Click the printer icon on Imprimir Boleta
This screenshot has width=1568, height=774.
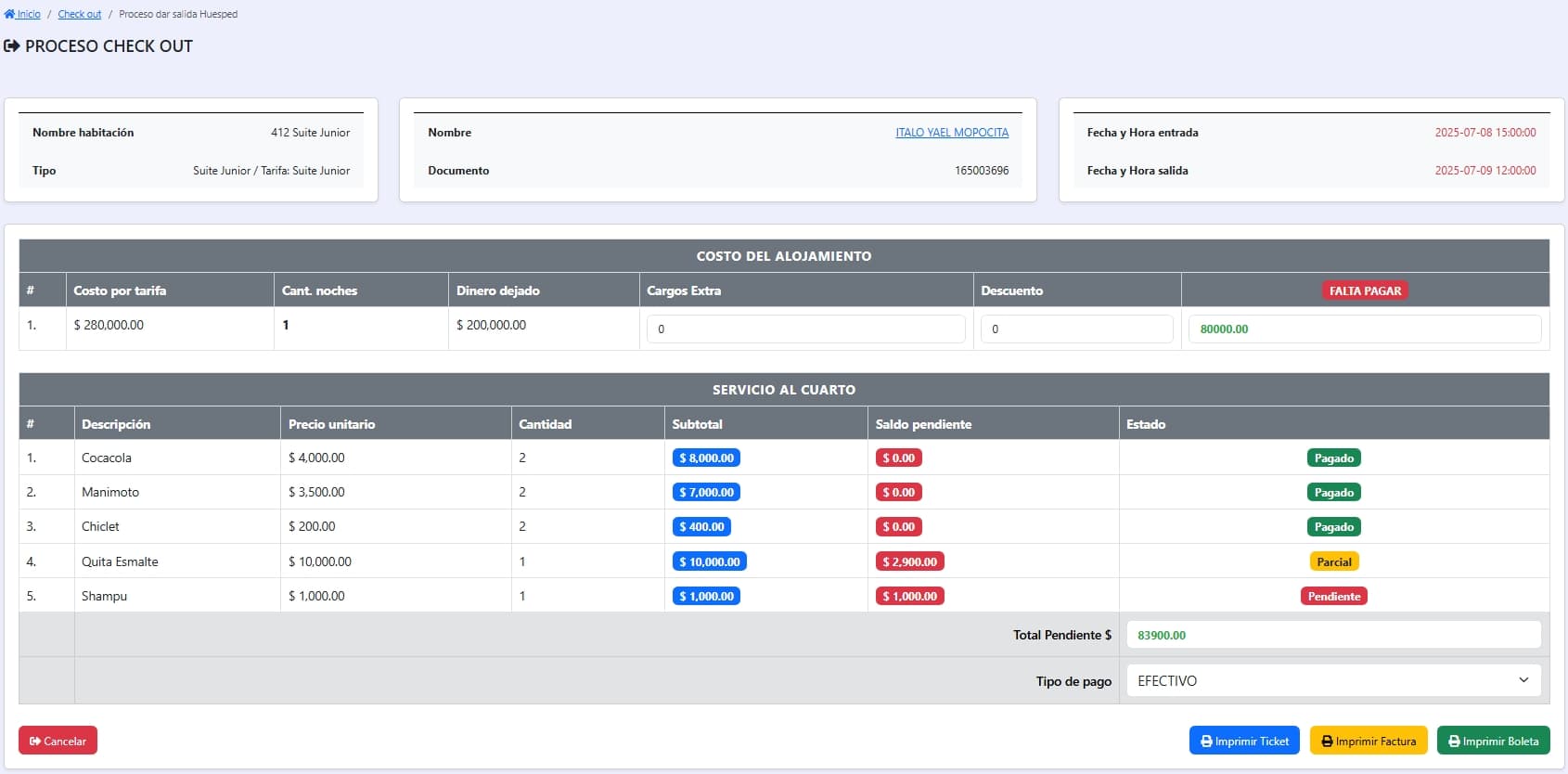(1454, 742)
